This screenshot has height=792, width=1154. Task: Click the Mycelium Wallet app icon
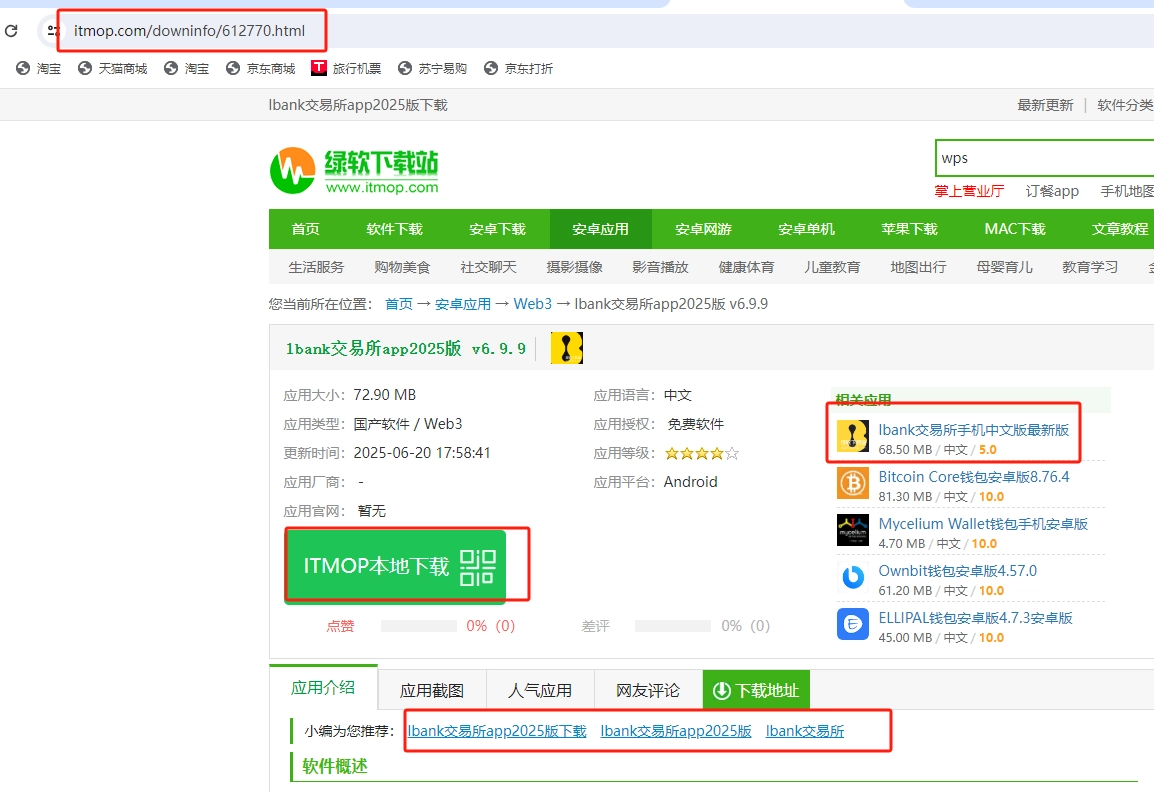tap(853, 530)
